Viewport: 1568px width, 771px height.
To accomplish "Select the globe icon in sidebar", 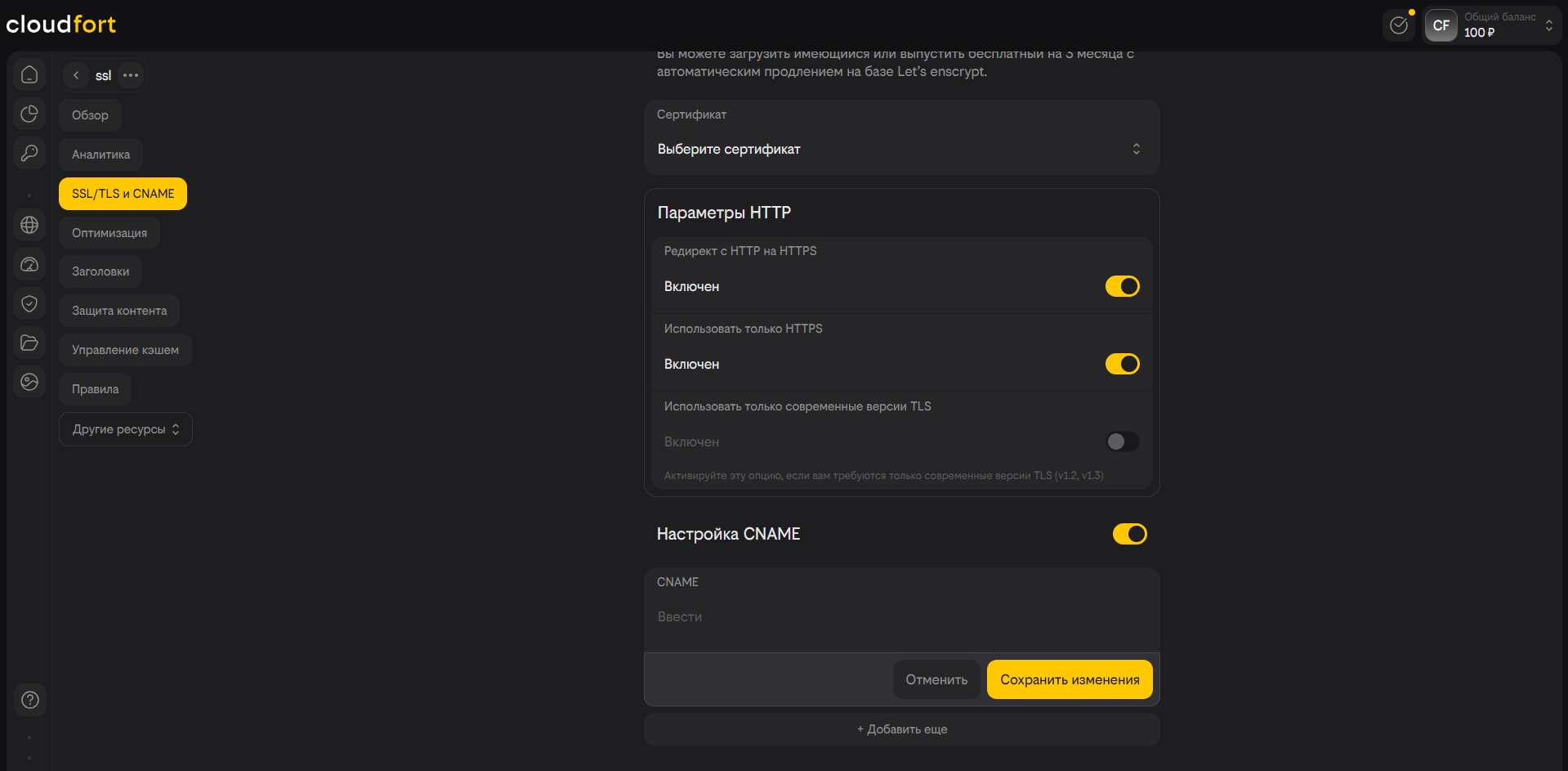I will coord(29,225).
